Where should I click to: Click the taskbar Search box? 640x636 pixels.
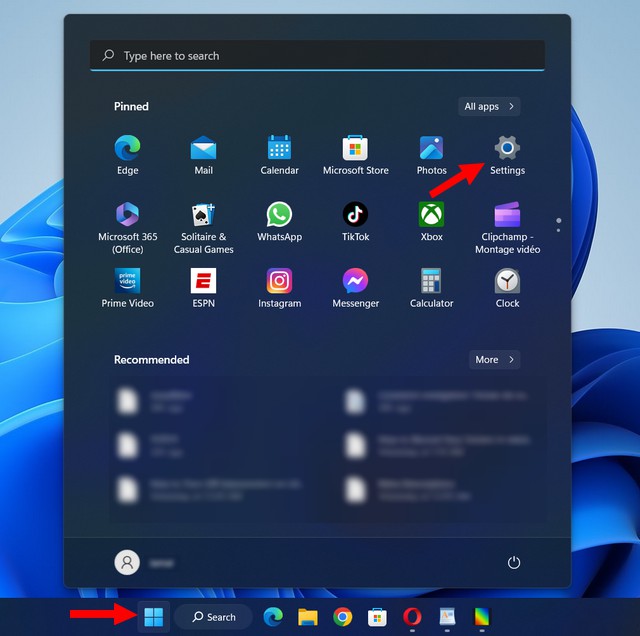(x=213, y=617)
